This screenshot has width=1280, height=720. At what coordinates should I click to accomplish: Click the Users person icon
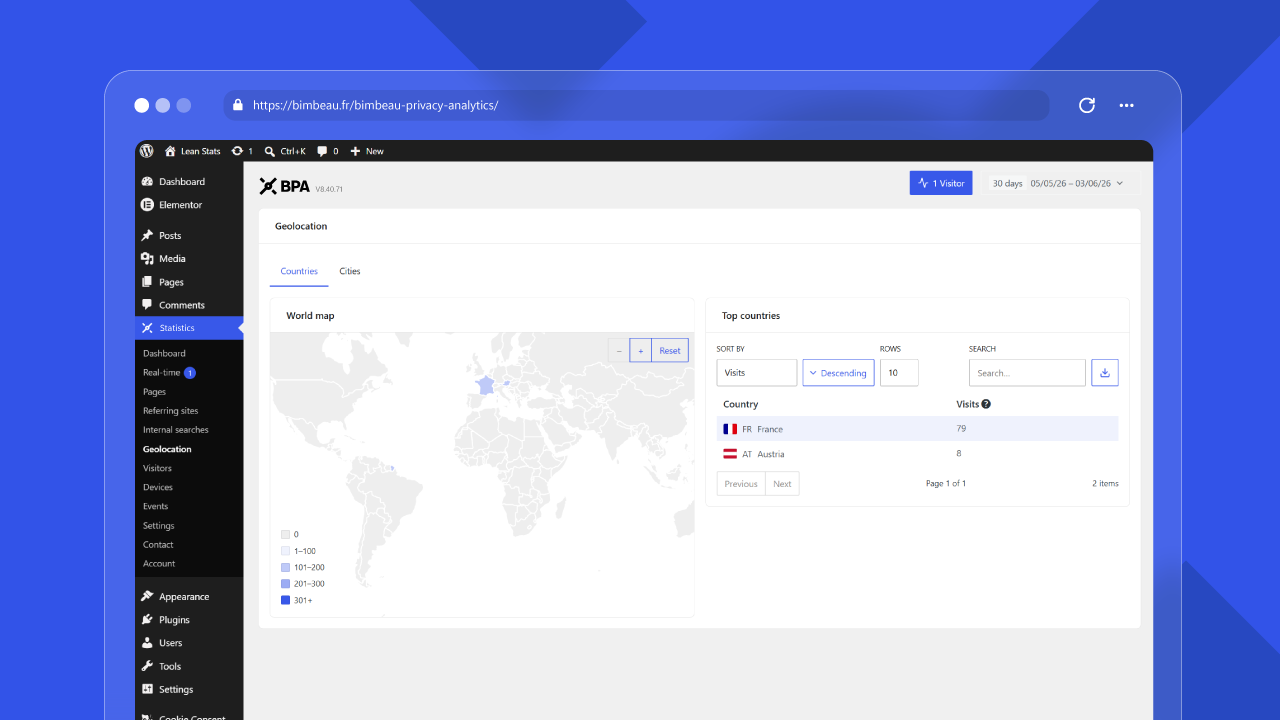147,643
